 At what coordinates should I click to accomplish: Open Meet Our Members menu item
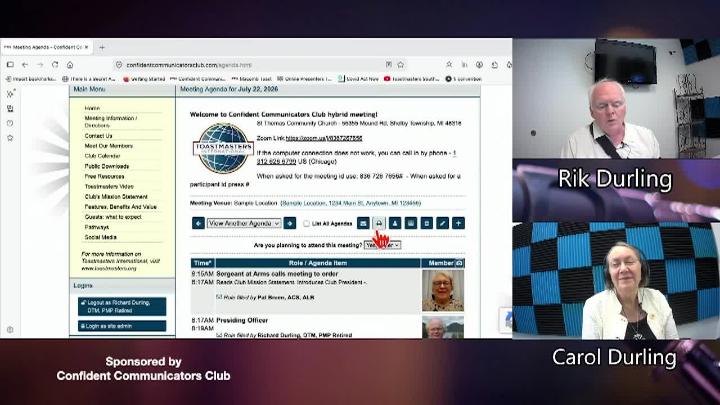[108, 146]
